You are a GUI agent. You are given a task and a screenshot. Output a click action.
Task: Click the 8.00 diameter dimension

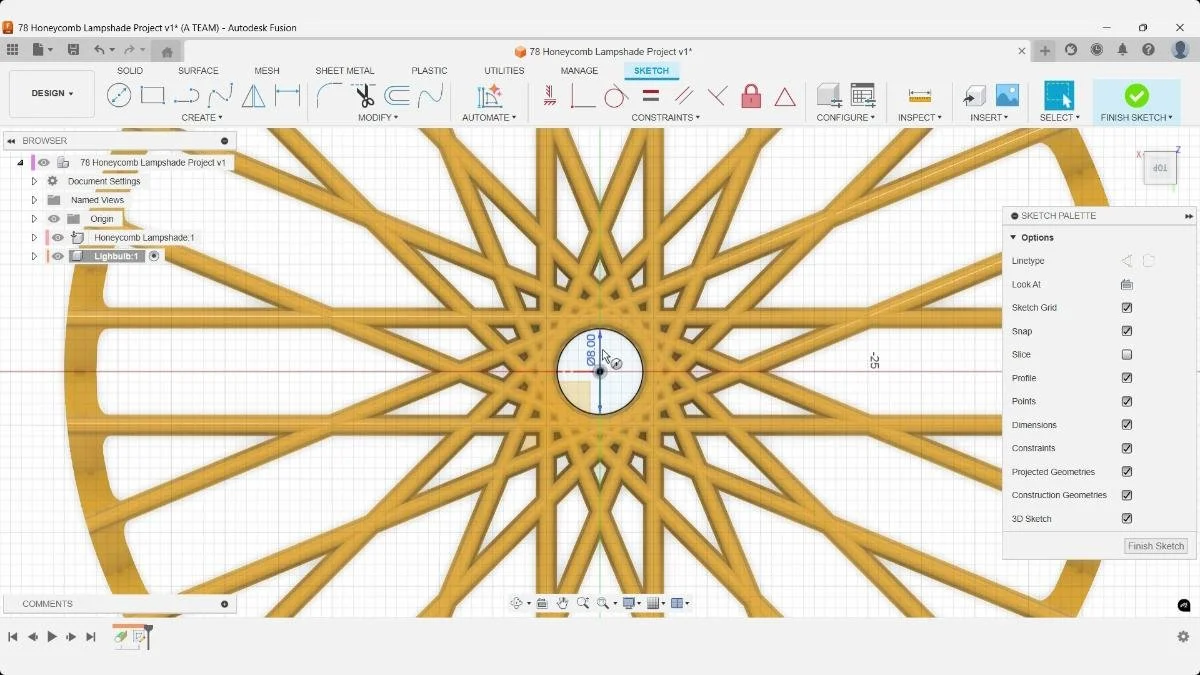591,350
